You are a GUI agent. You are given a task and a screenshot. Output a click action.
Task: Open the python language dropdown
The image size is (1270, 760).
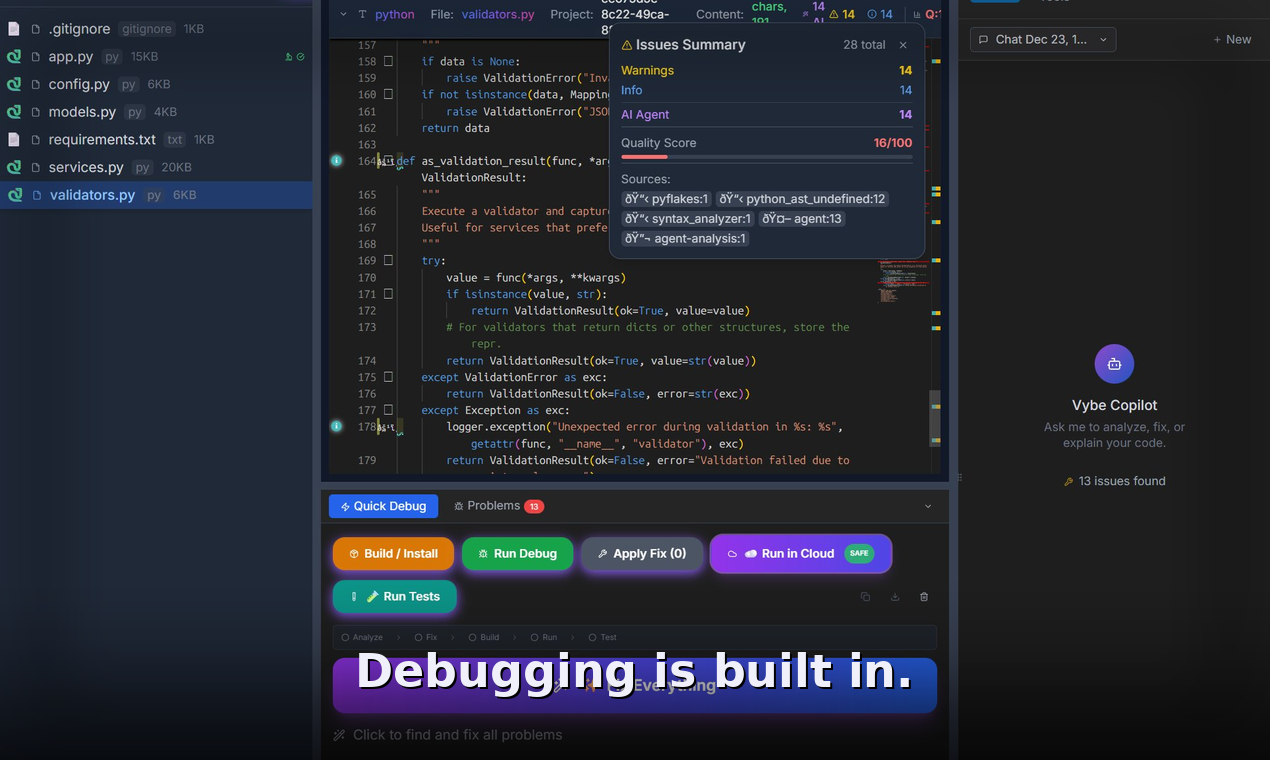pyautogui.click(x=394, y=15)
